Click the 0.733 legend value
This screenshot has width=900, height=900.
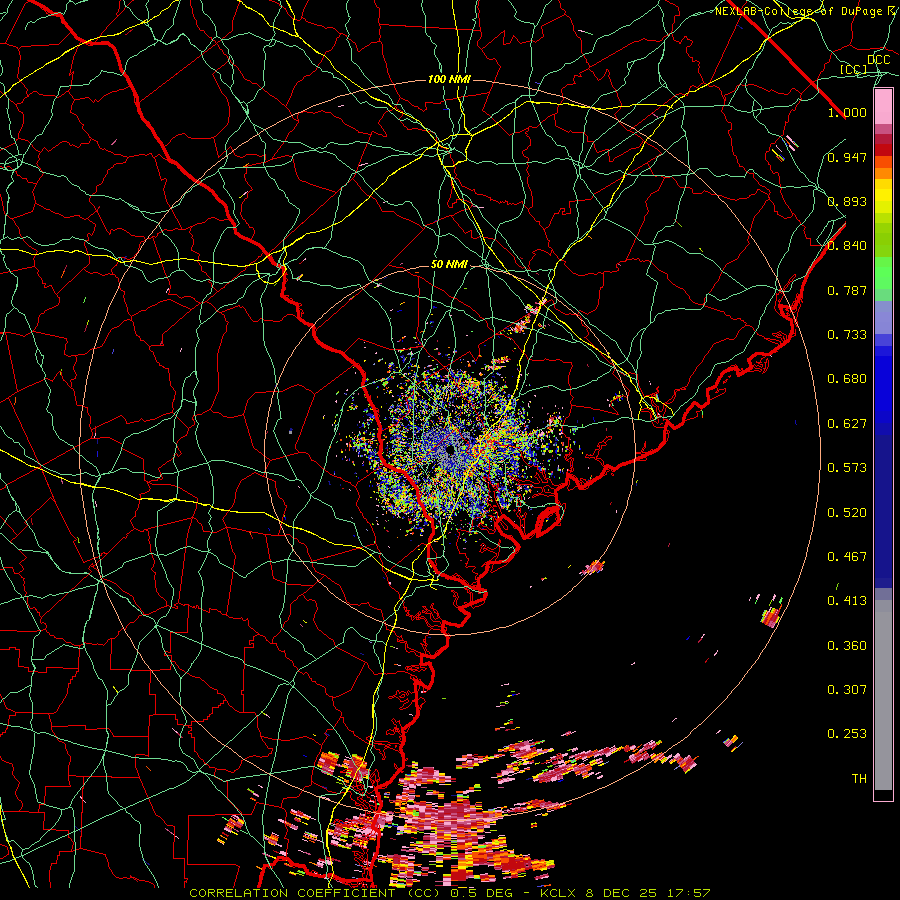pyautogui.click(x=847, y=335)
